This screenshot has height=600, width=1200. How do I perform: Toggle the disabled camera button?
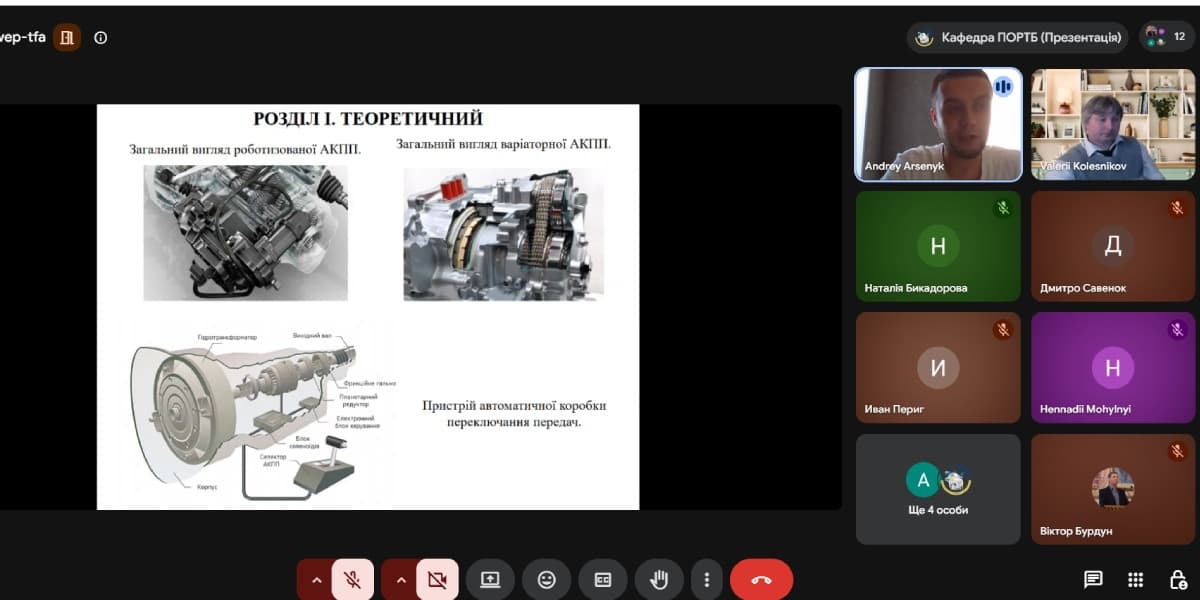(437, 579)
